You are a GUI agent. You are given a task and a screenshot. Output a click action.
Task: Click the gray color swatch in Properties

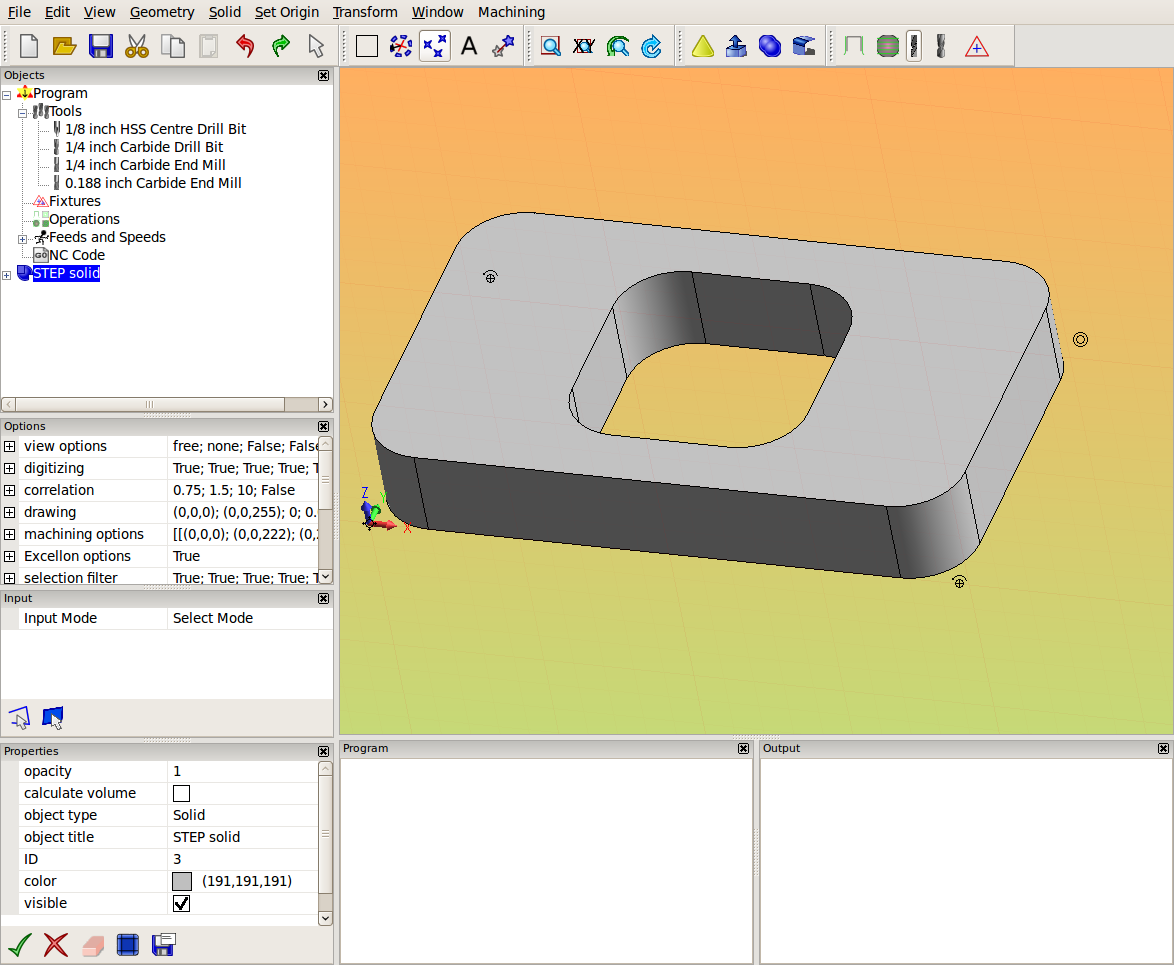click(x=182, y=881)
